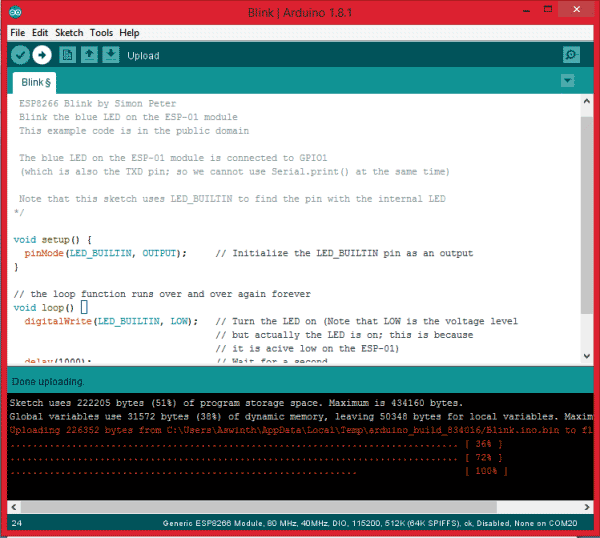Open the Serial Monitor magnifier icon

click(x=571, y=55)
